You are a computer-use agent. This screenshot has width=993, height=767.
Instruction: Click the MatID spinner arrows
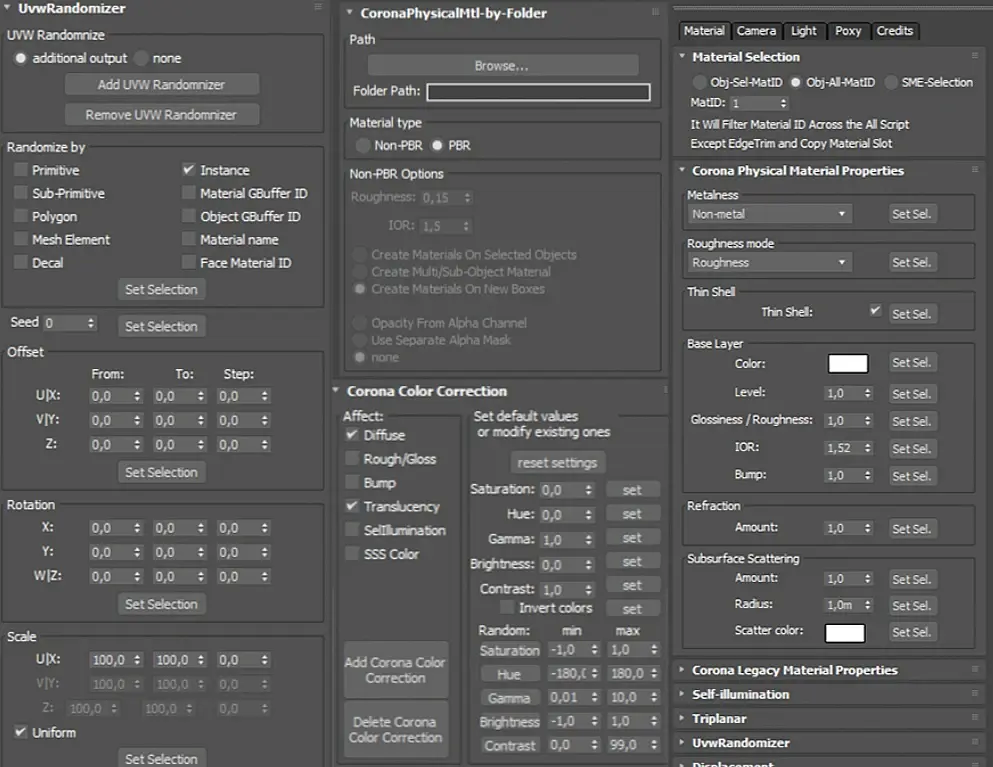point(783,103)
